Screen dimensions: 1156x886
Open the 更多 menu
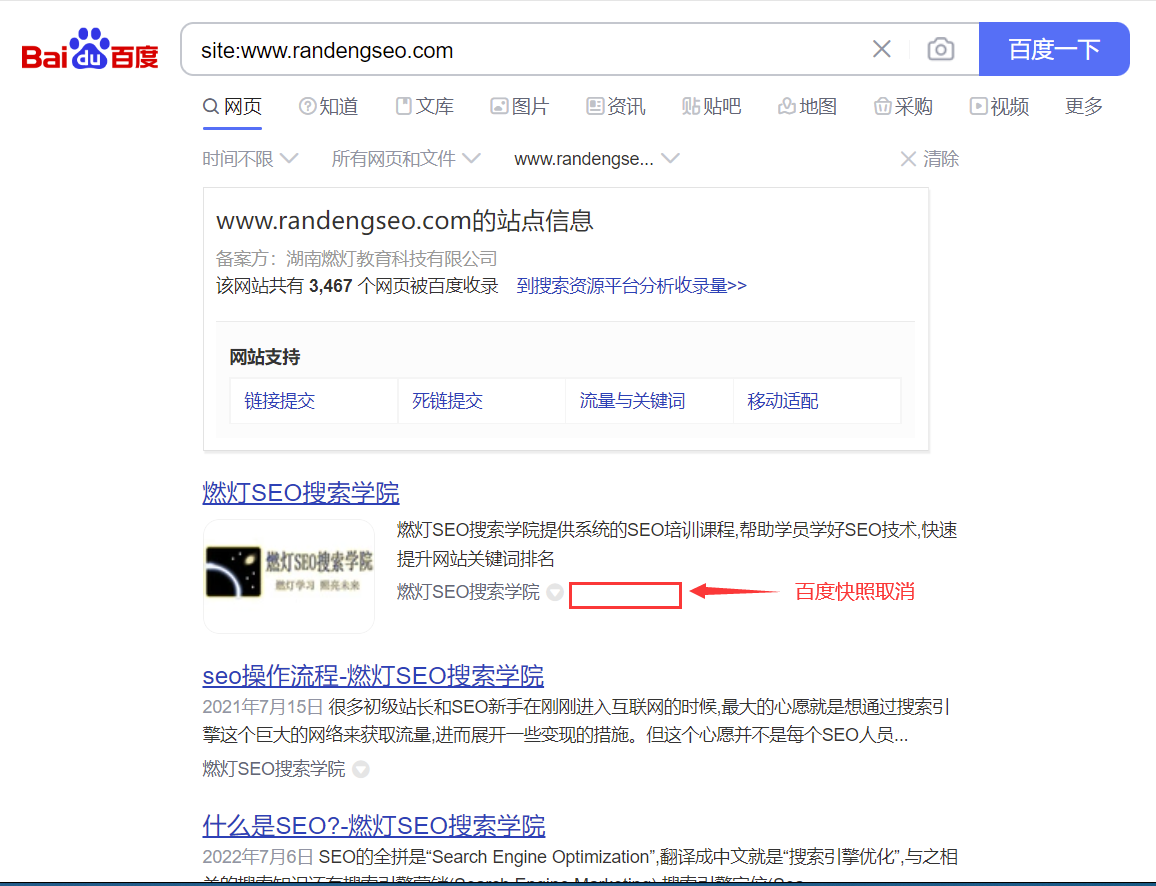(x=1083, y=106)
